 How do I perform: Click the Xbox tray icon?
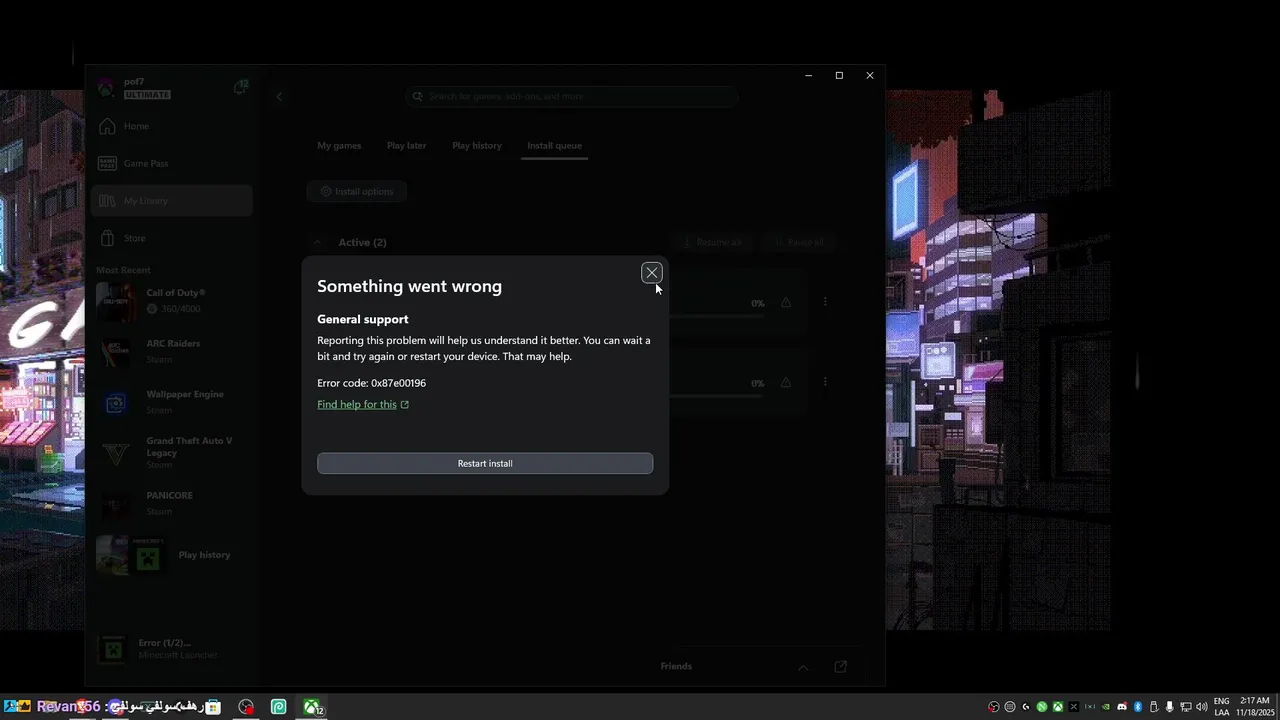(1057, 707)
